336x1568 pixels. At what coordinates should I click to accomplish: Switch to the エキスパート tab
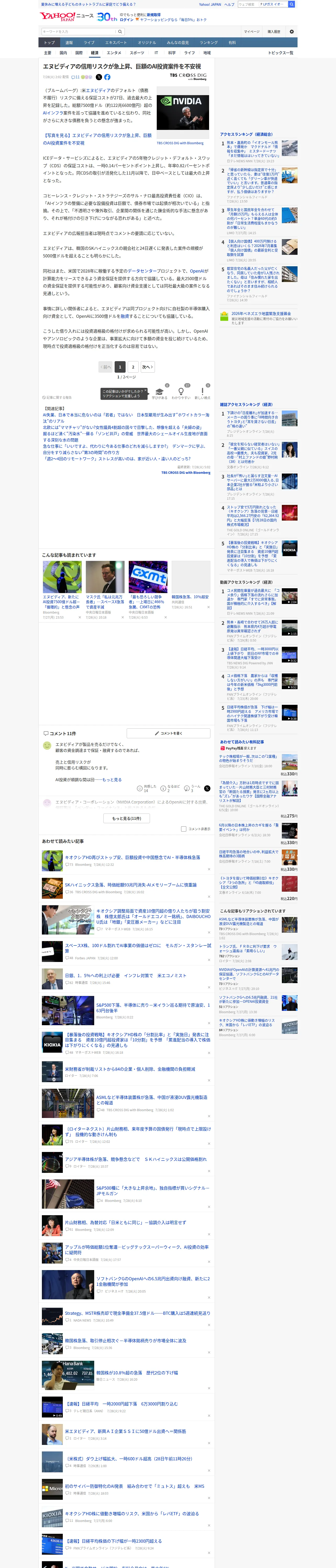coord(116,43)
